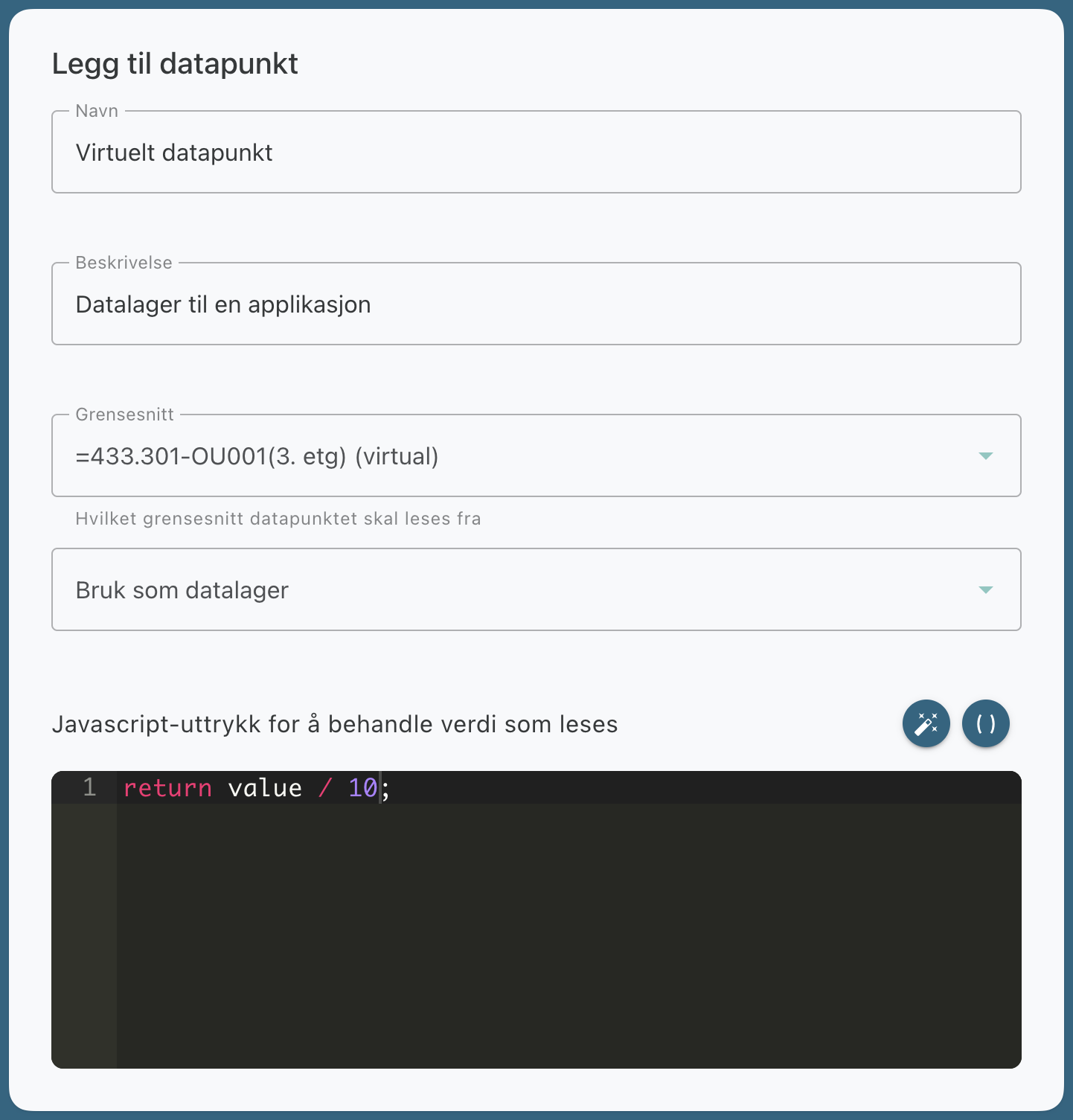
Task: Click the magic wand format button
Action: [926, 723]
